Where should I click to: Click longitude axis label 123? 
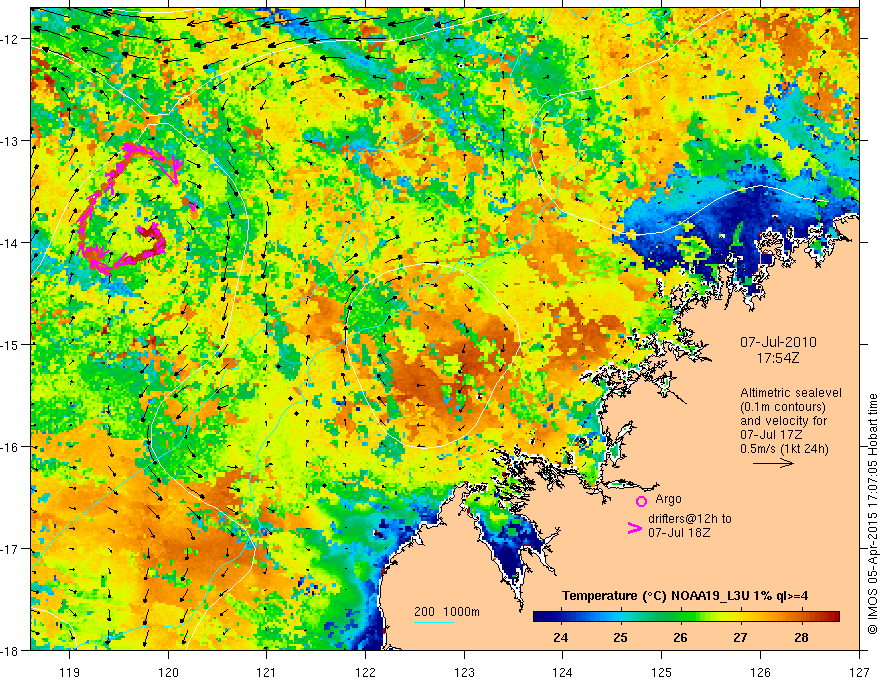pos(464,673)
